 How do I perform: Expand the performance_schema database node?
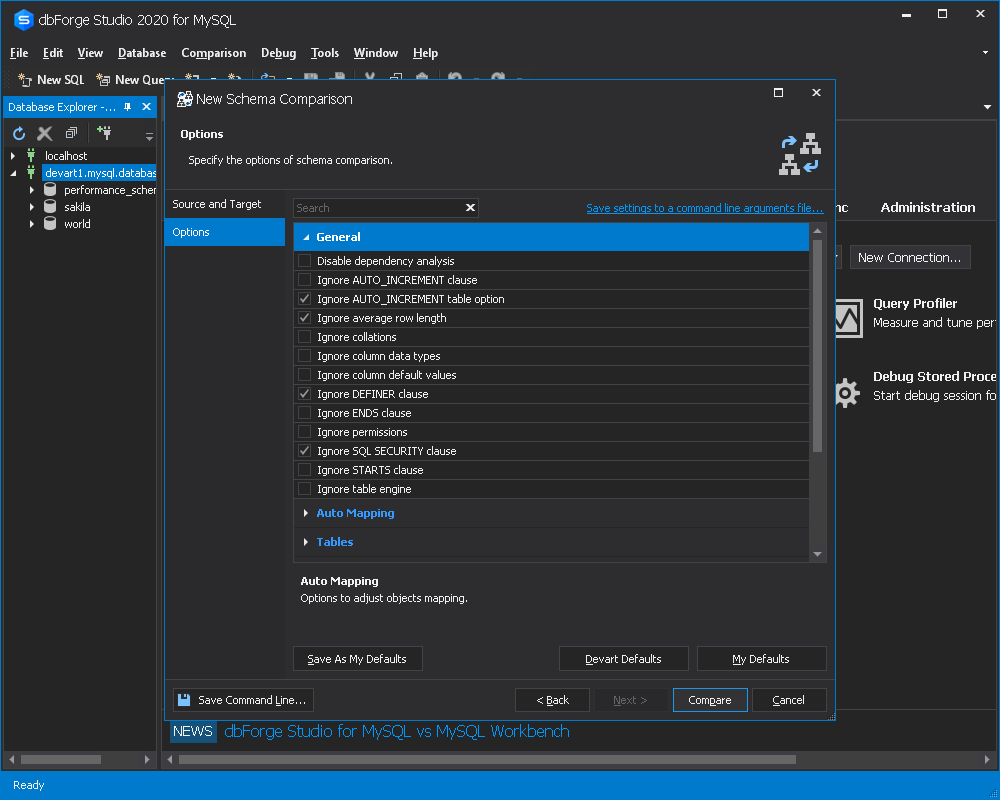[32, 189]
